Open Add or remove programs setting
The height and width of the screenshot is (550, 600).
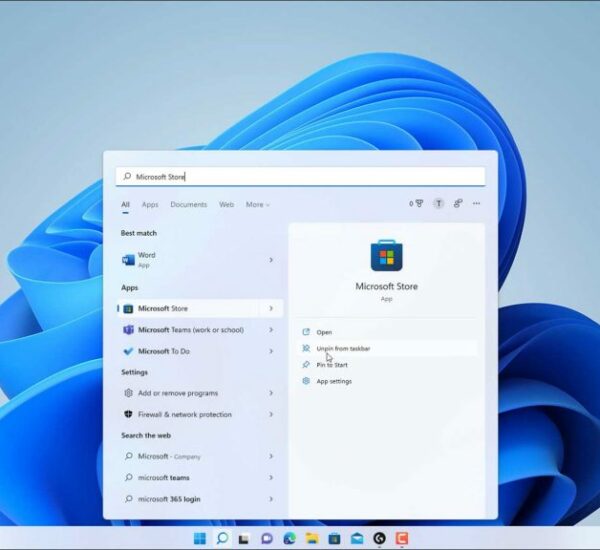pos(201,393)
